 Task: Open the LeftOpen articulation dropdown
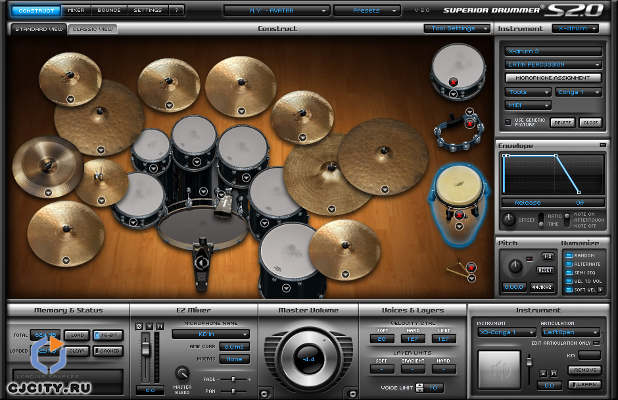click(570, 332)
